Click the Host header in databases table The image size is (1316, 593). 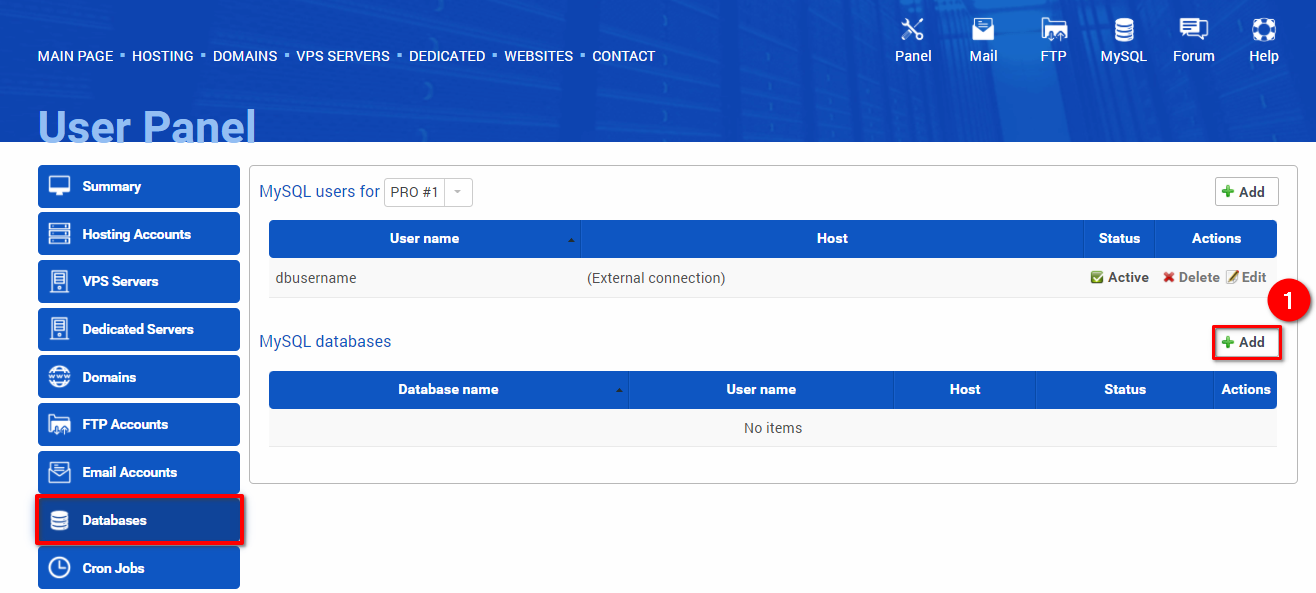coord(965,389)
